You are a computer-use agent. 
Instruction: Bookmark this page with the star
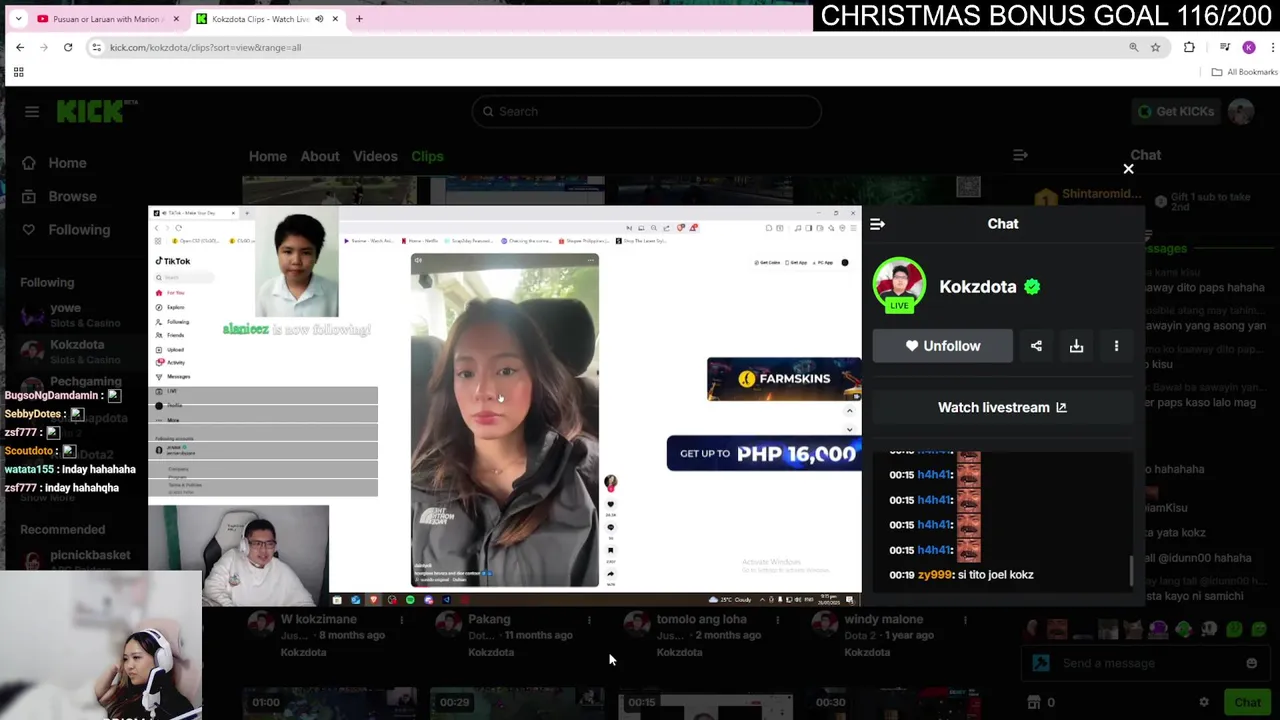(1155, 47)
